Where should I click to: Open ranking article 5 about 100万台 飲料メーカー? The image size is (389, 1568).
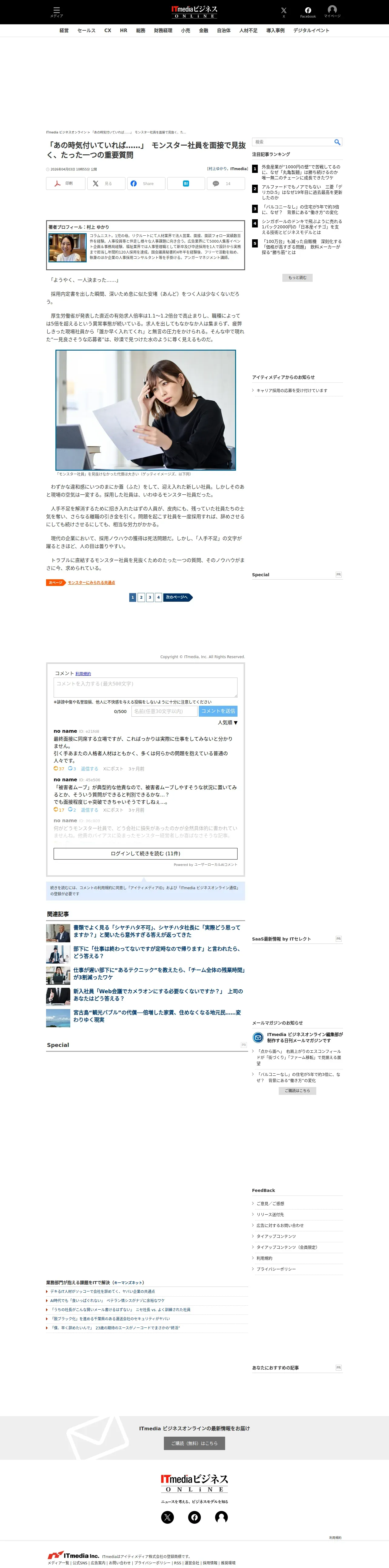301,247
